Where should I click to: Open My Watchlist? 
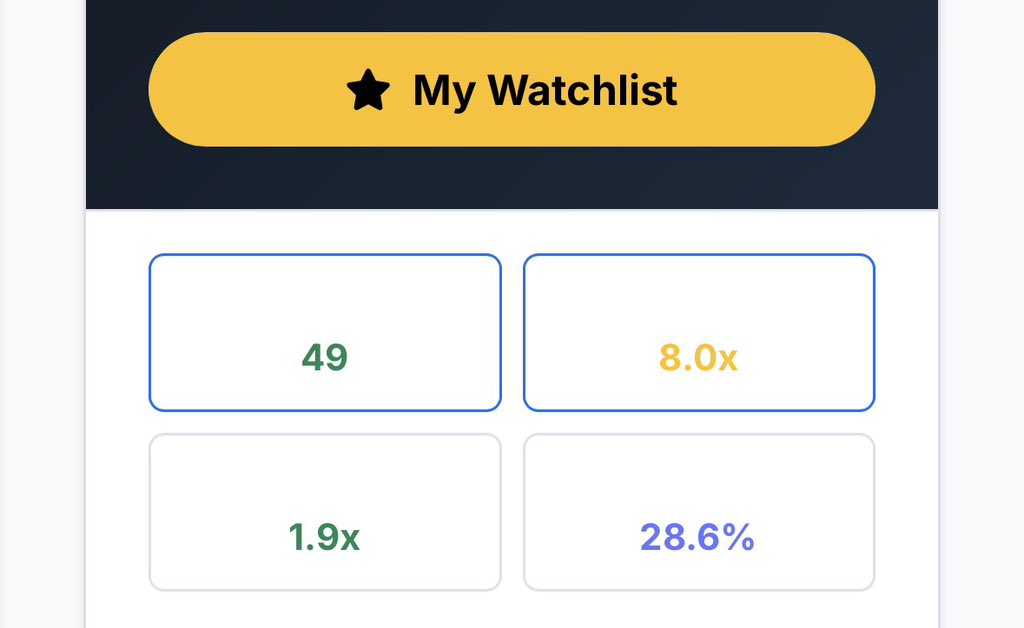coord(511,90)
